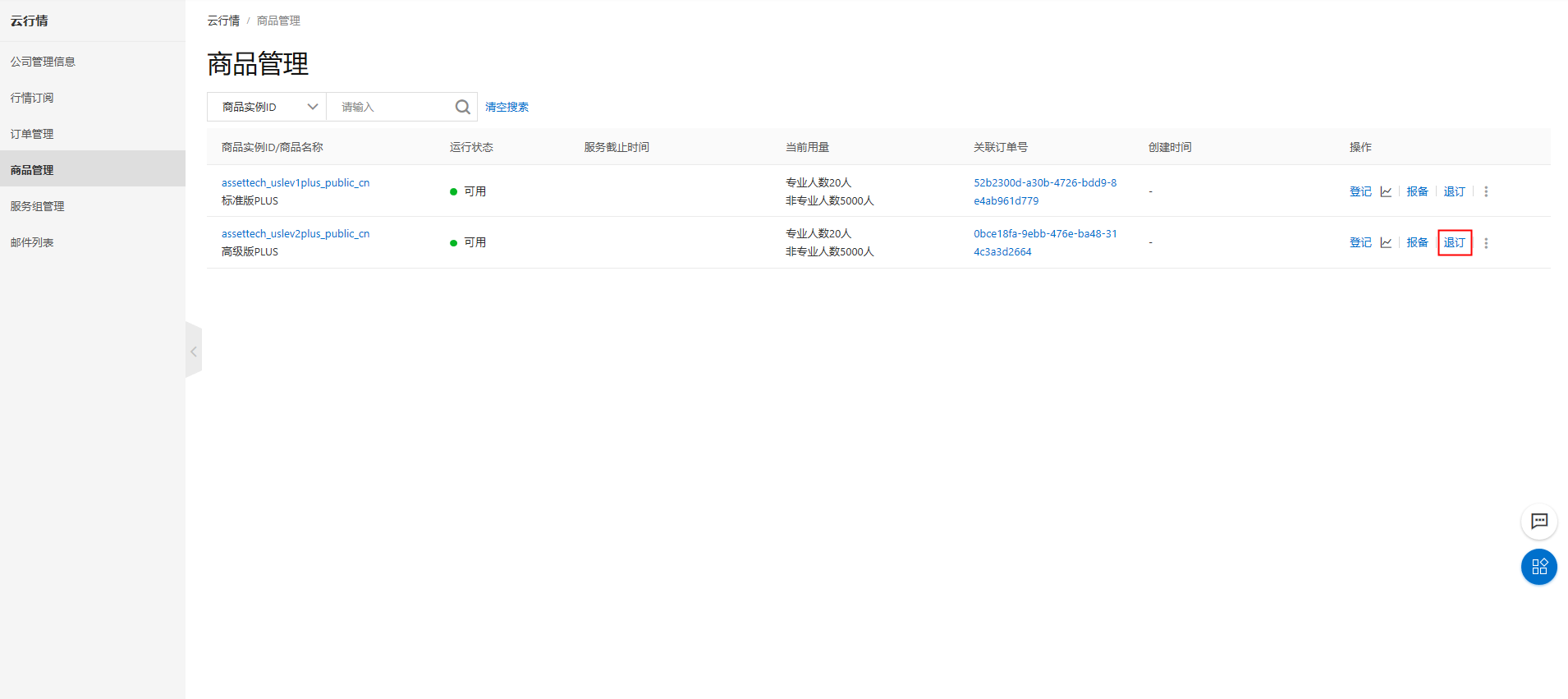1568x699 pixels.
Task: Click 可用 status in 高级版PLUS row
Action: point(475,242)
